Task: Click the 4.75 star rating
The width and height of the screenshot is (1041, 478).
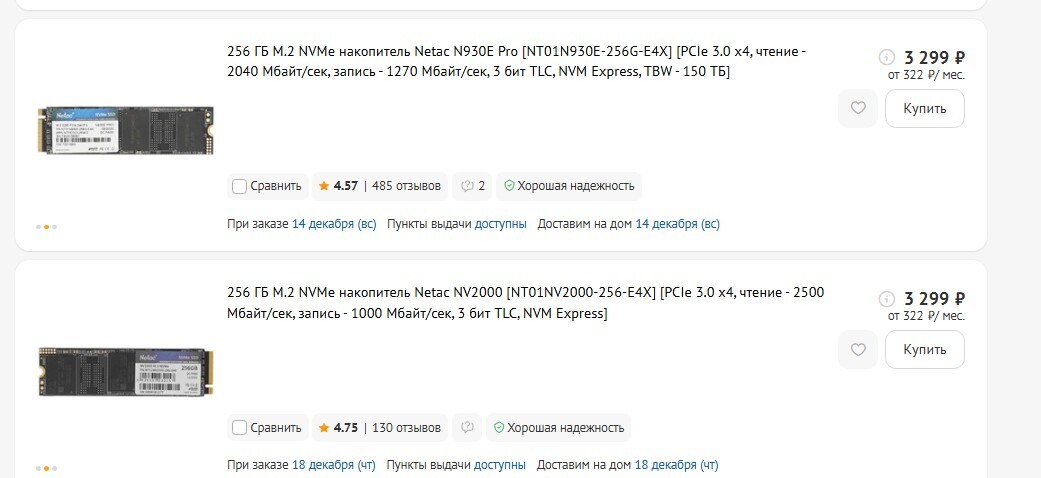Action: point(338,428)
